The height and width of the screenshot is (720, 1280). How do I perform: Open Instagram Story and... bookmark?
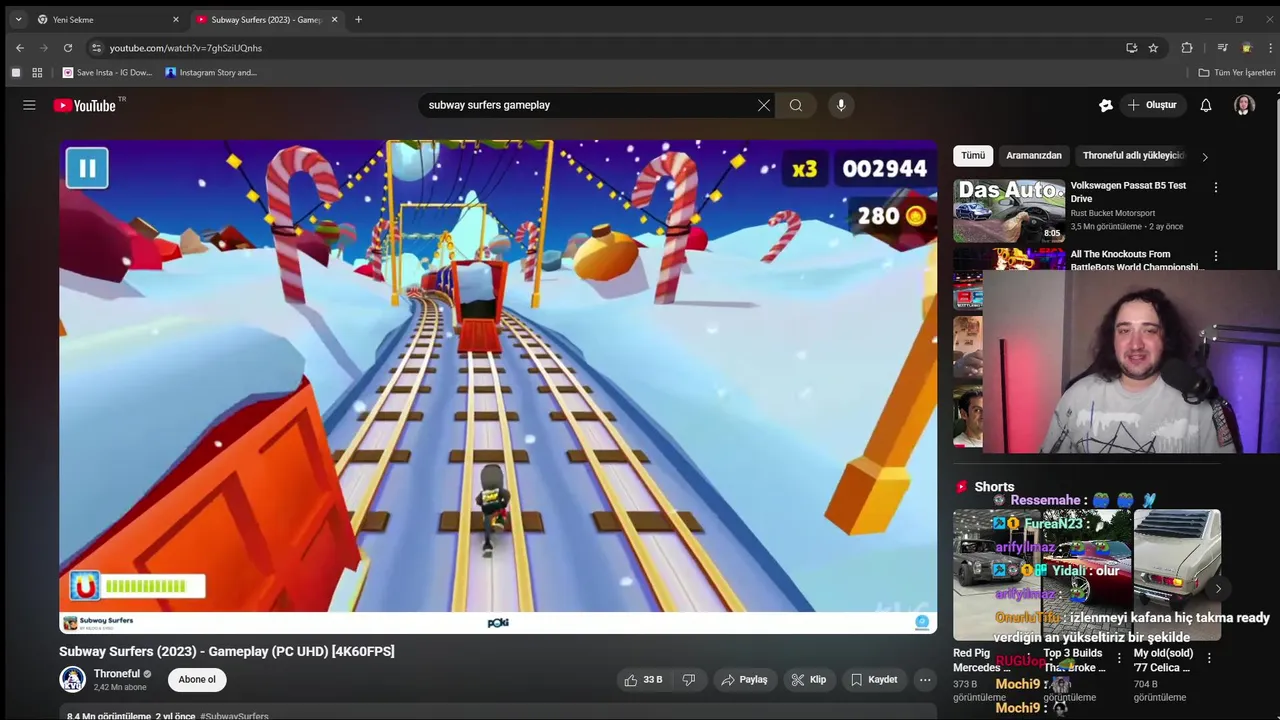(211, 73)
